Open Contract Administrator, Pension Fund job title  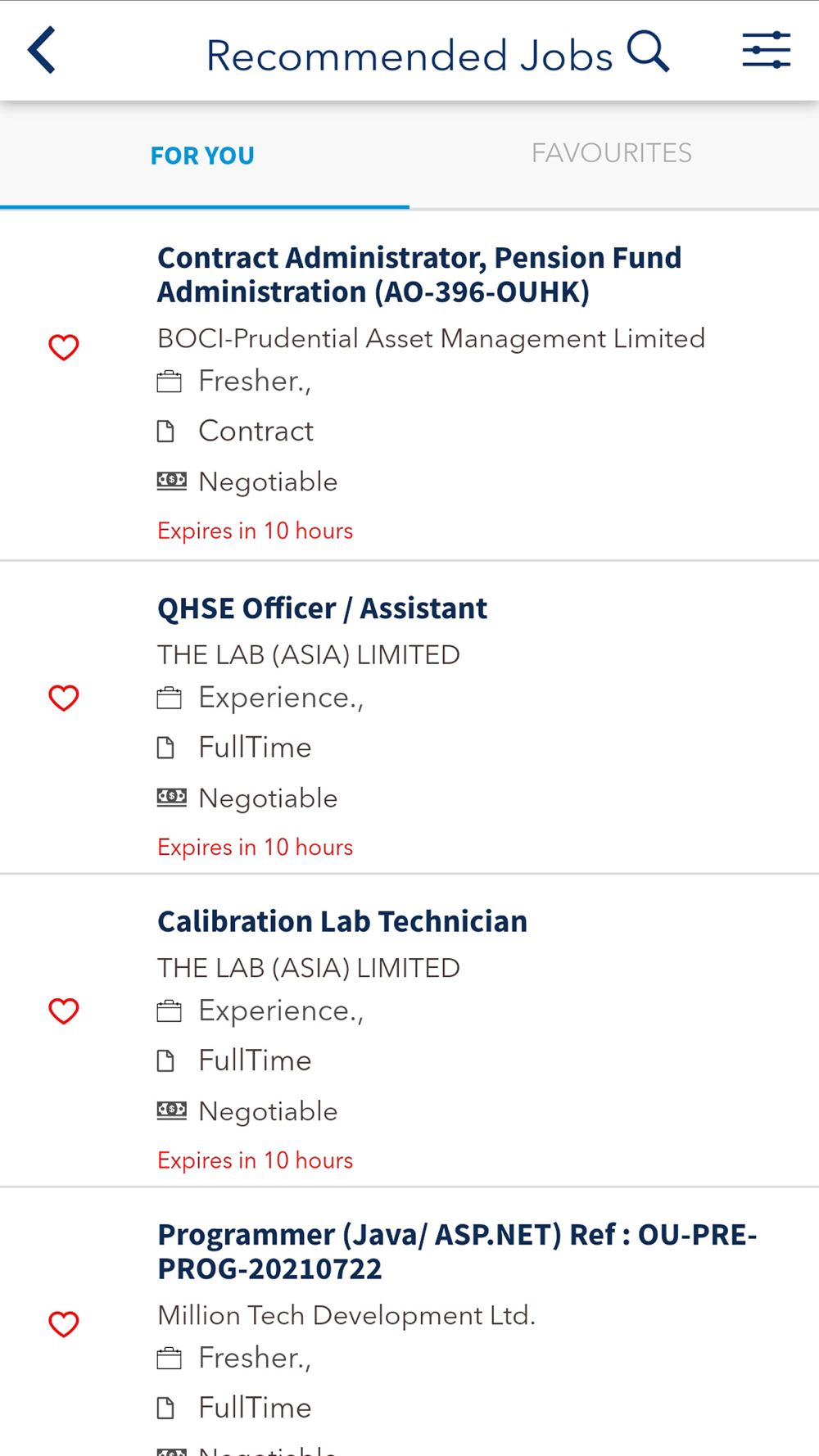(x=419, y=274)
